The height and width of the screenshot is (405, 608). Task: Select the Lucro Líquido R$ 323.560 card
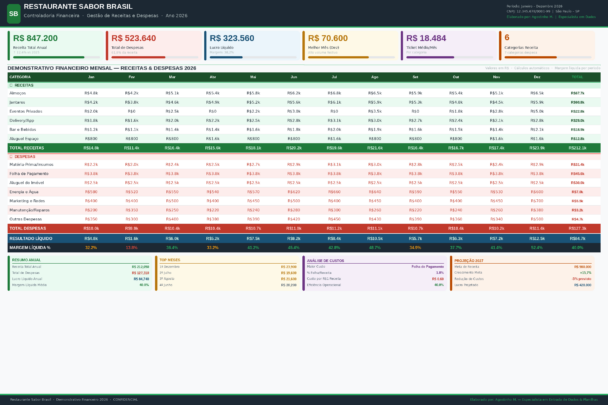click(x=250, y=45)
